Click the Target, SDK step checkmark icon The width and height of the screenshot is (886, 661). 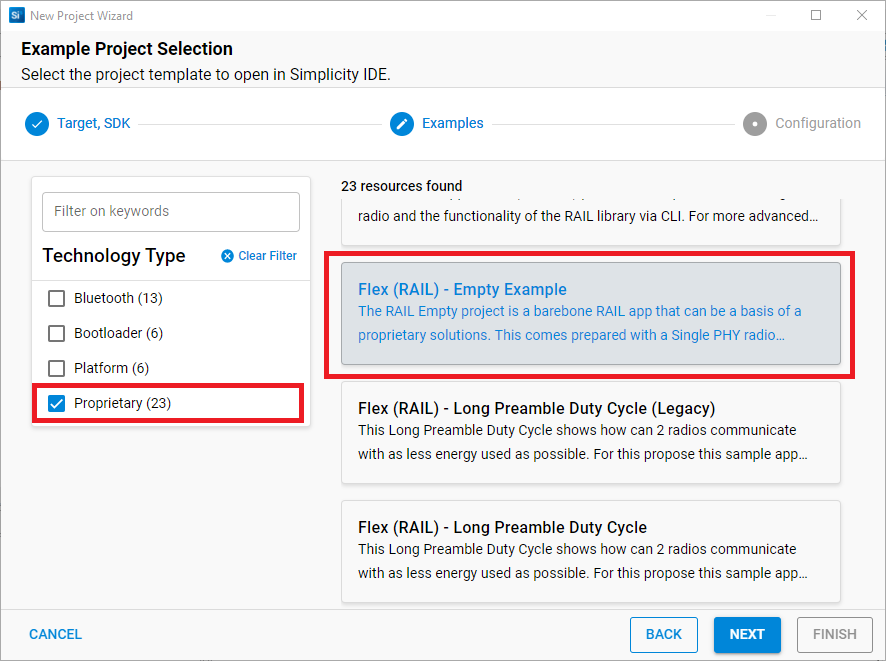coord(37,124)
